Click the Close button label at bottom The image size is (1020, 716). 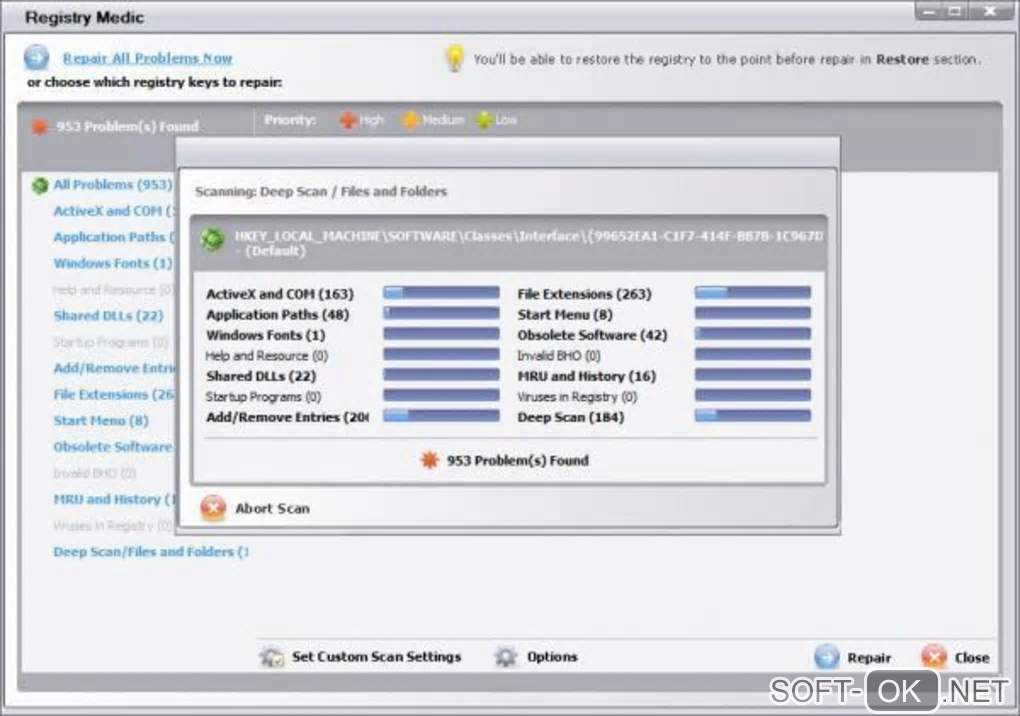pyautogui.click(x=972, y=658)
